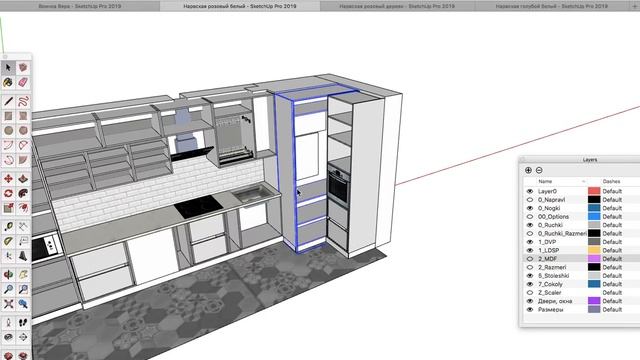Activate the Arc tool

[8, 145]
